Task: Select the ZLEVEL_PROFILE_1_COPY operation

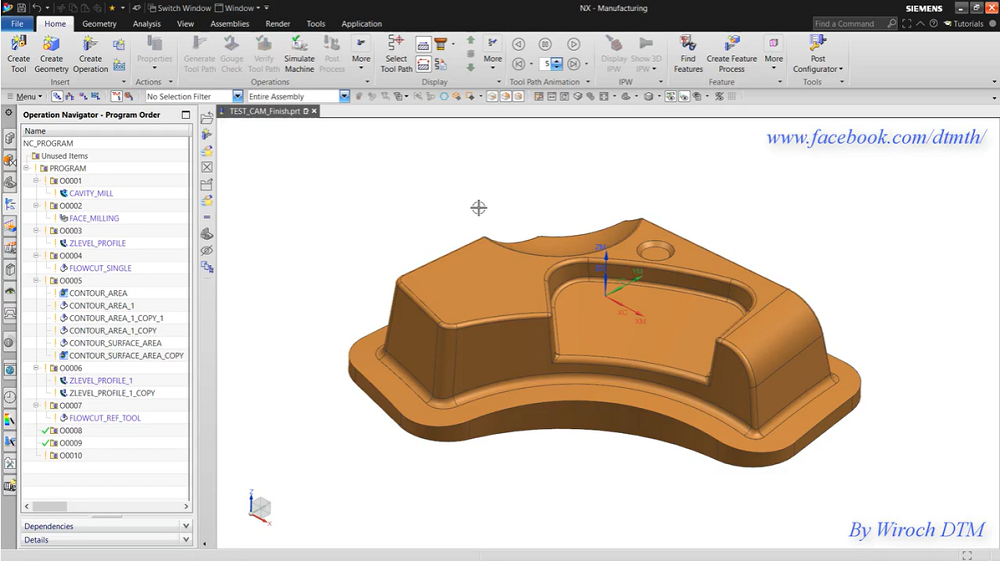Action: click(112, 393)
